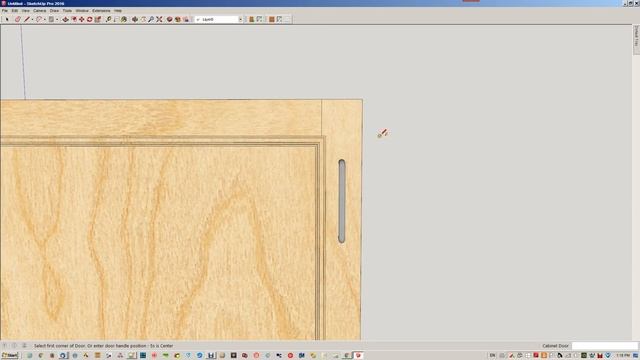Pick the Eraser tool

pos(18,19)
